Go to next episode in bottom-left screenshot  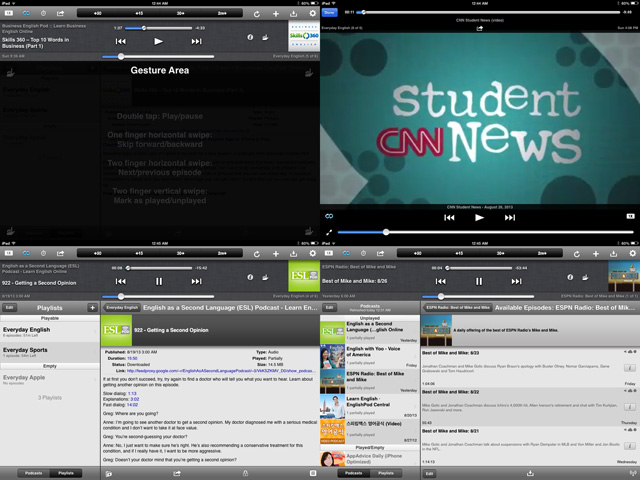[x=196, y=281]
